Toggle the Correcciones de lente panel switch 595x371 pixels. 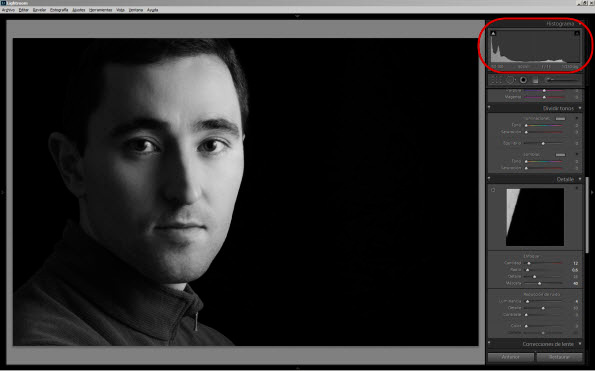(489, 343)
